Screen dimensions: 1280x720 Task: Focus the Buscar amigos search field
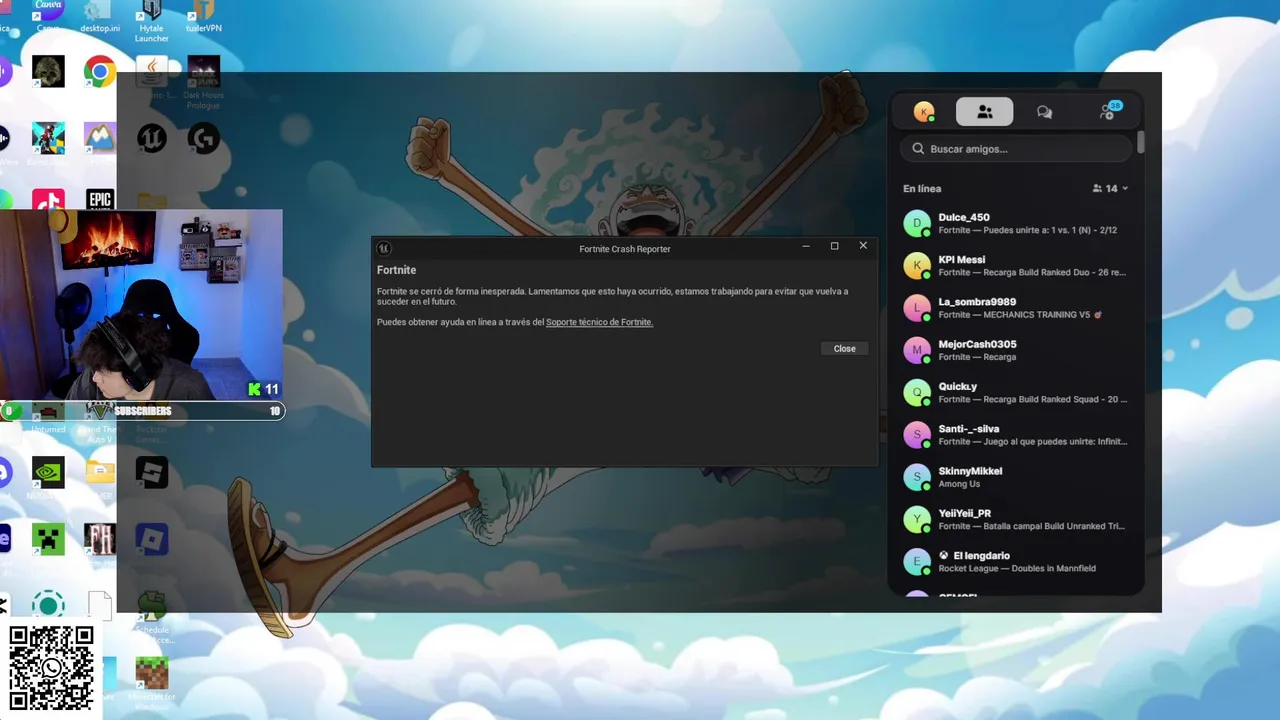1016,149
